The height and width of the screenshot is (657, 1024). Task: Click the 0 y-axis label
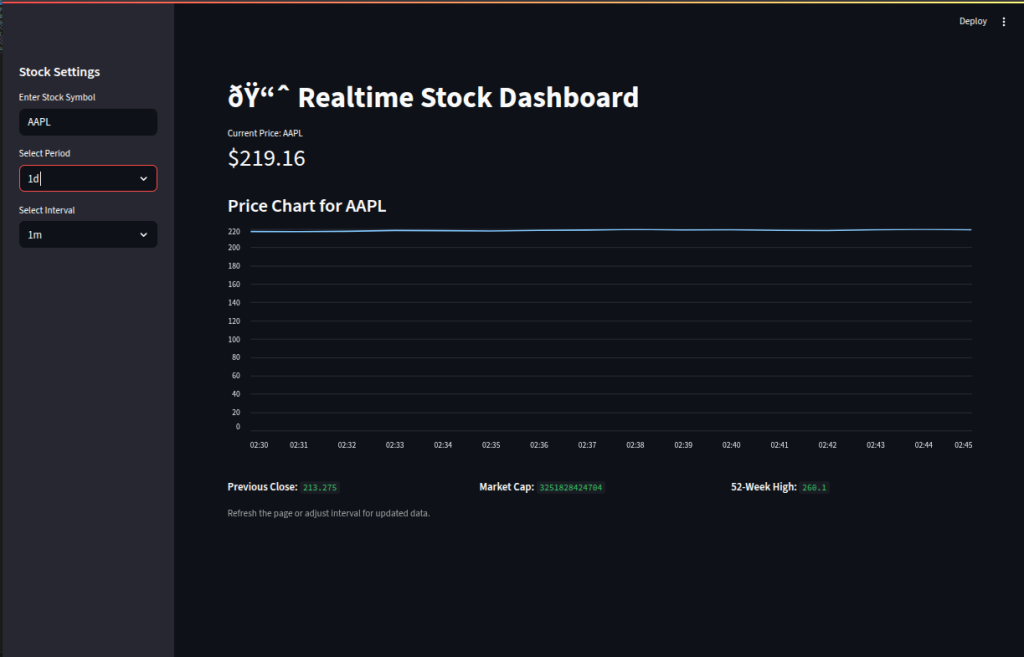238,426
